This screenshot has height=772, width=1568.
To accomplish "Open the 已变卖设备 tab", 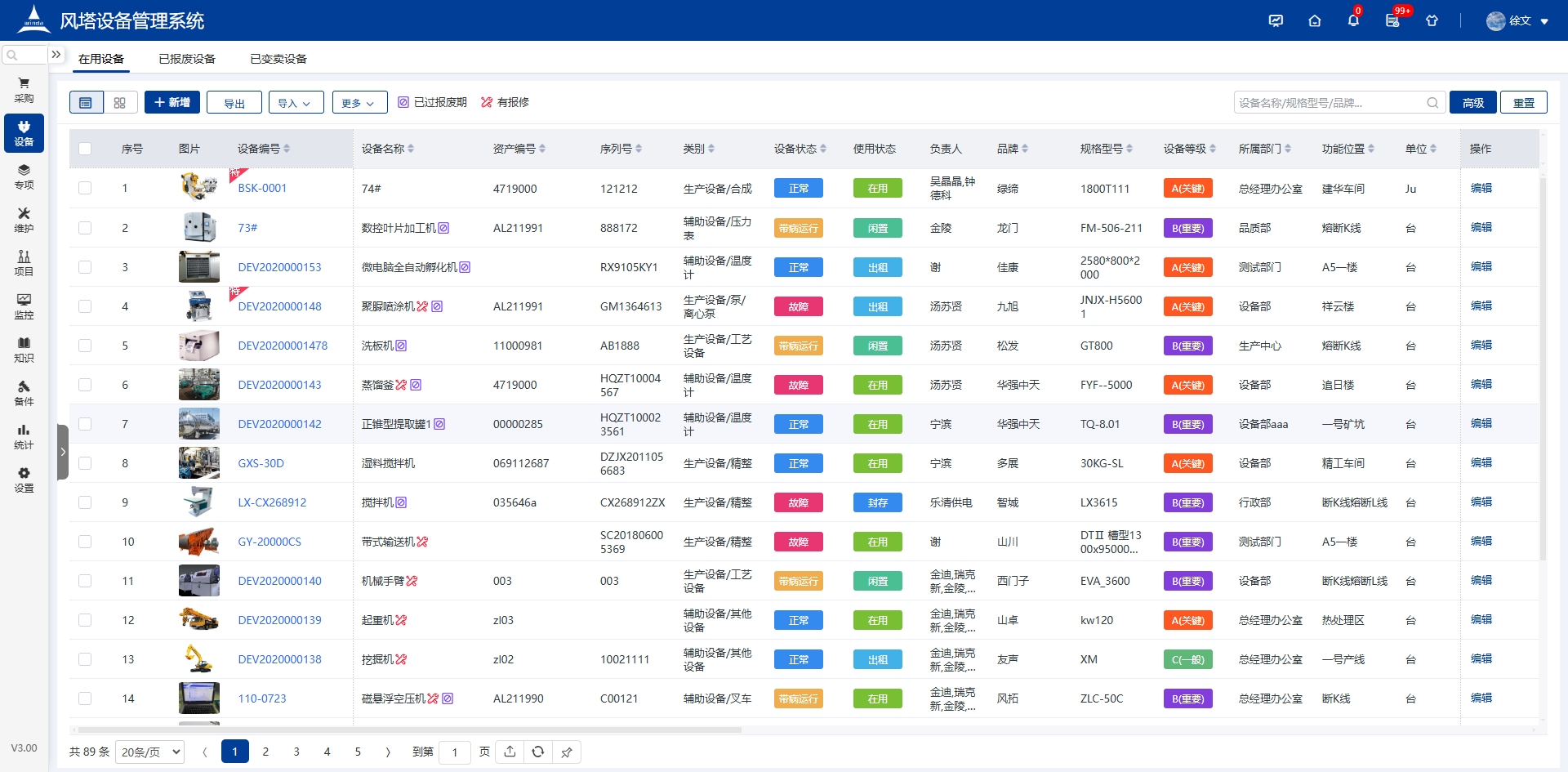I will 278,58.
